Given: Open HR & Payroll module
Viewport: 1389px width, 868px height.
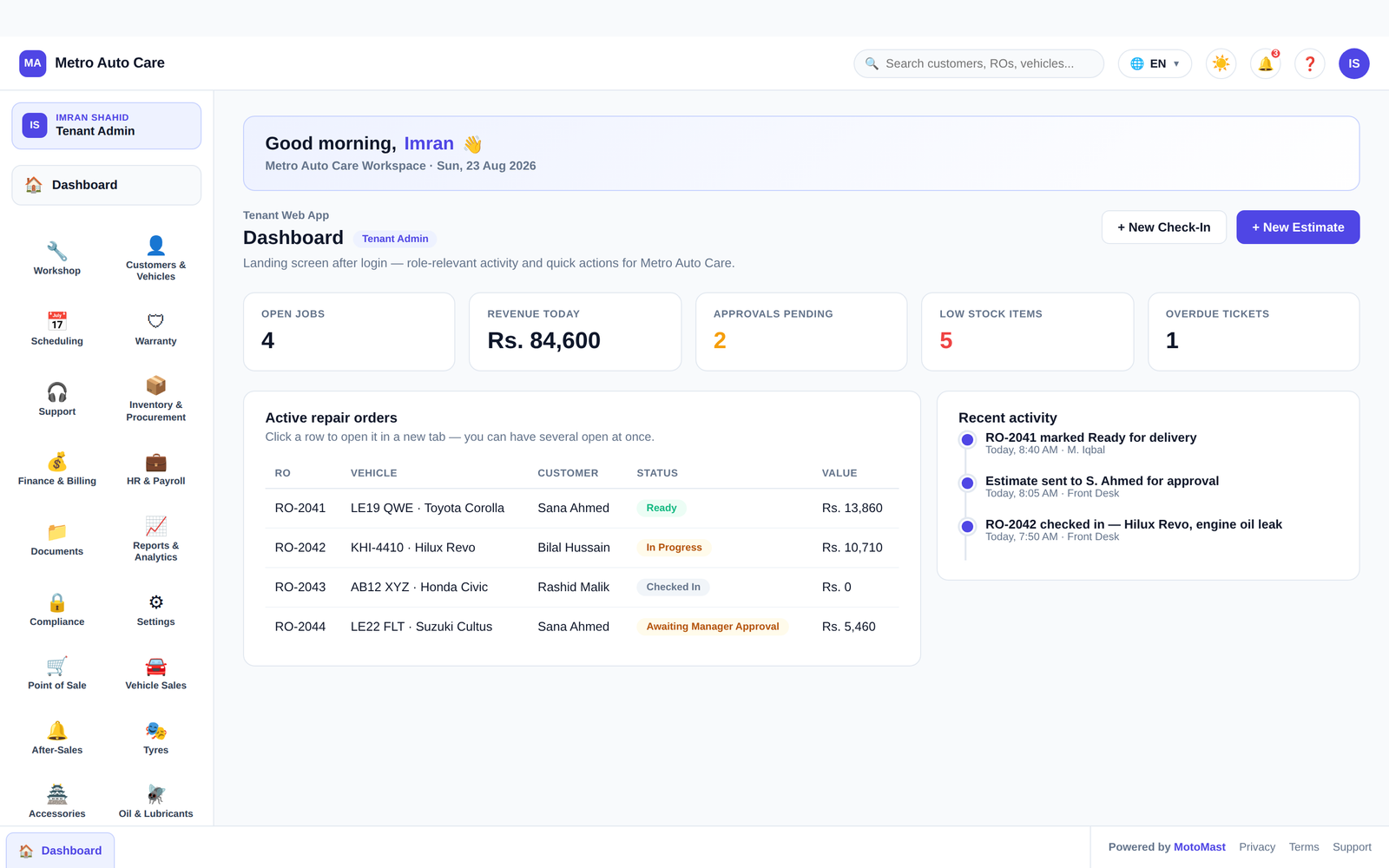Looking at the screenshot, I should click(x=156, y=470).
